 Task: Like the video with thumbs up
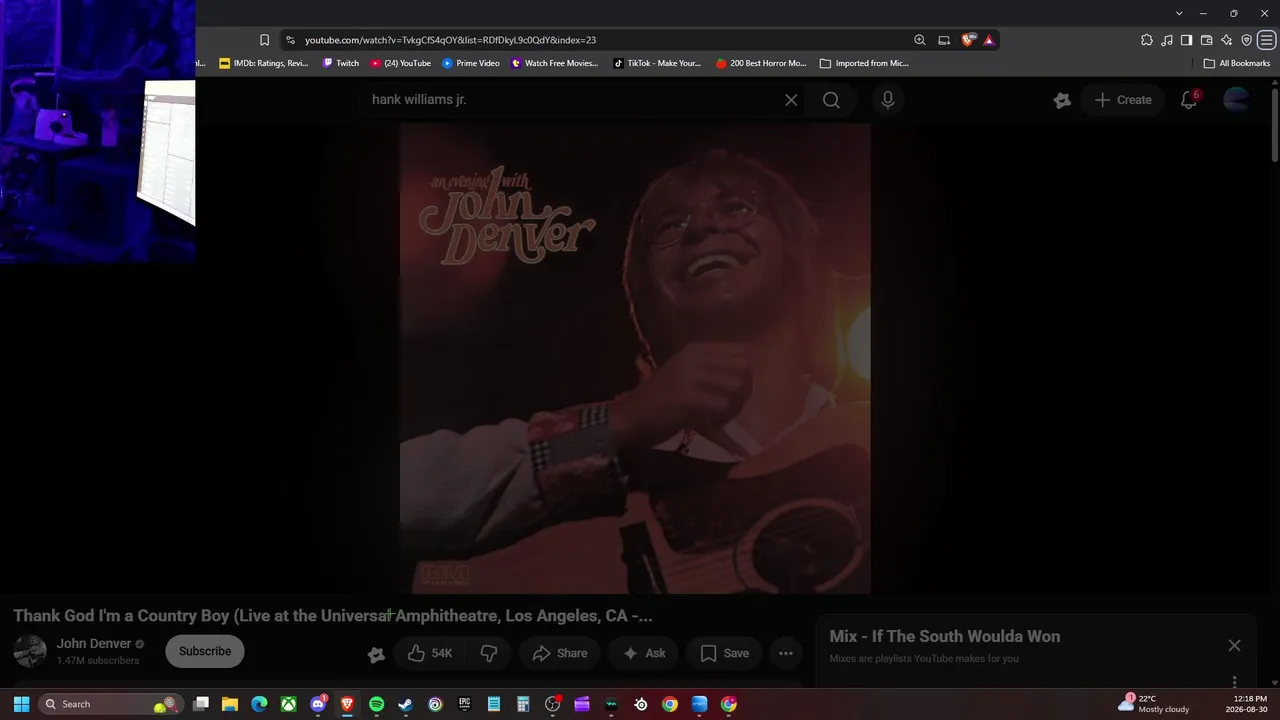click(x=430, y=653)
